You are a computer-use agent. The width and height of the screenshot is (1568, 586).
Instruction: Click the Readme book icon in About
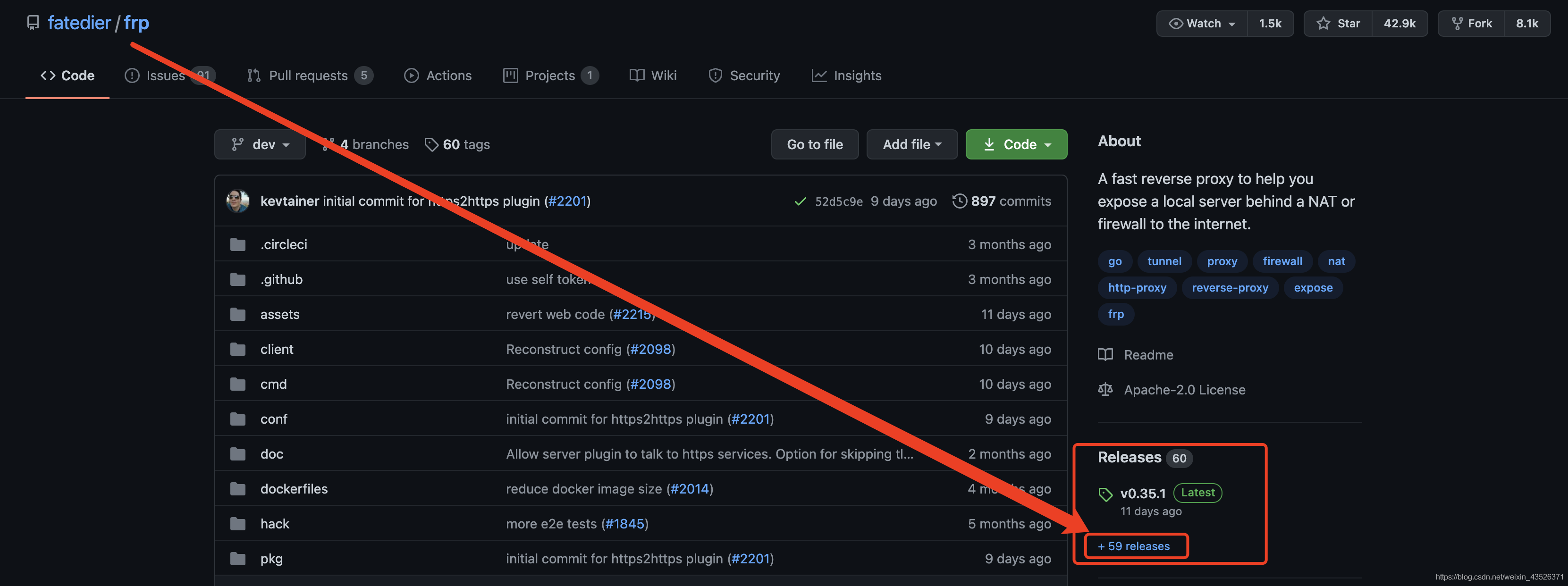pos(1105,355)
